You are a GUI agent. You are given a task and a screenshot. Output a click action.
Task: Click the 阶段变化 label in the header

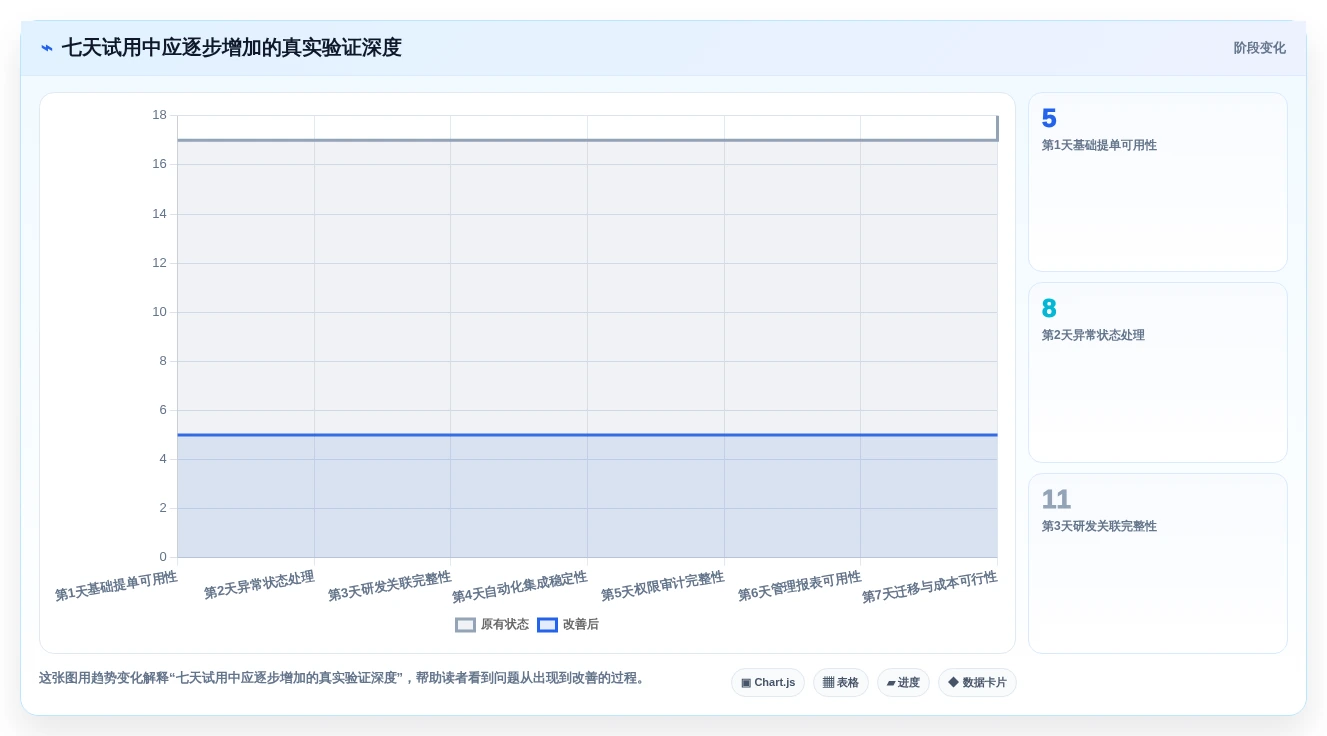pyautogui.click(x=1259, y=48)
